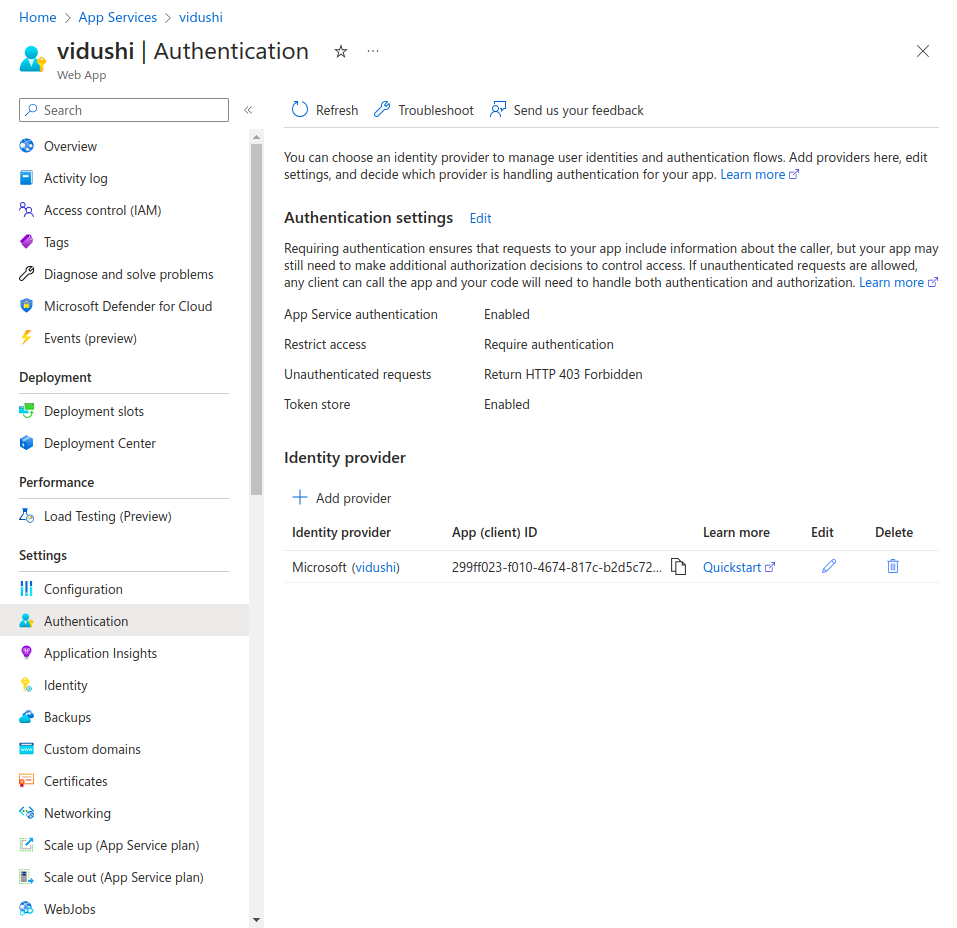
Task: Delete the Microsoft identity provider via trash icon
Action: click(892, 566)
